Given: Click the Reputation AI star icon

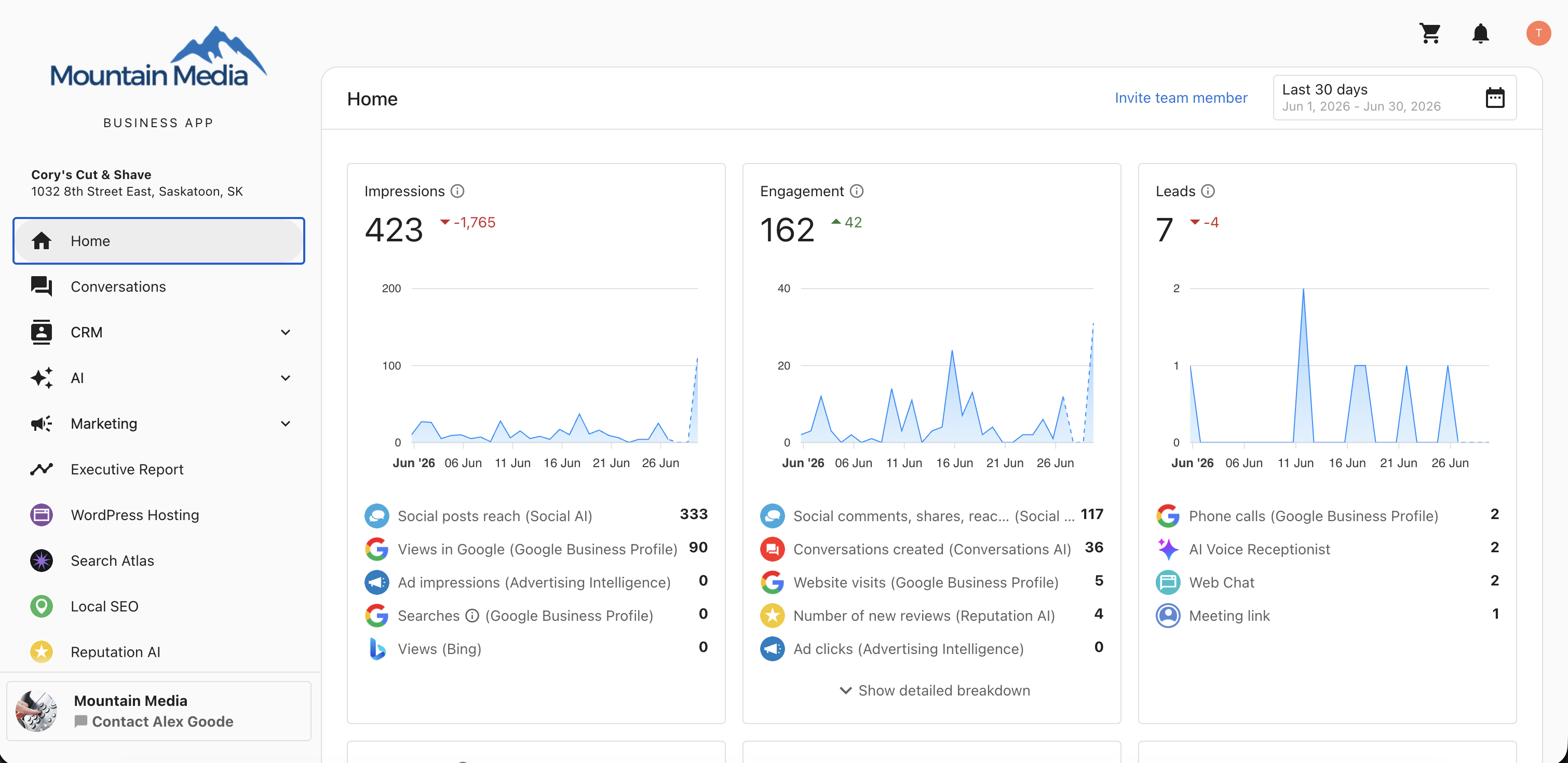Looking at the screenshot, I should 42,651.
